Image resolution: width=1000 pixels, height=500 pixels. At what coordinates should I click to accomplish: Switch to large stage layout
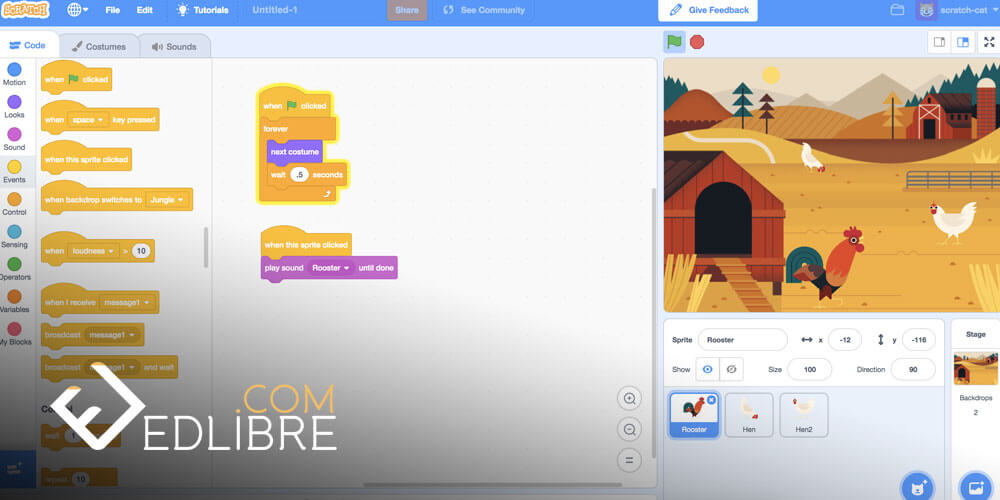coord(963,42)
